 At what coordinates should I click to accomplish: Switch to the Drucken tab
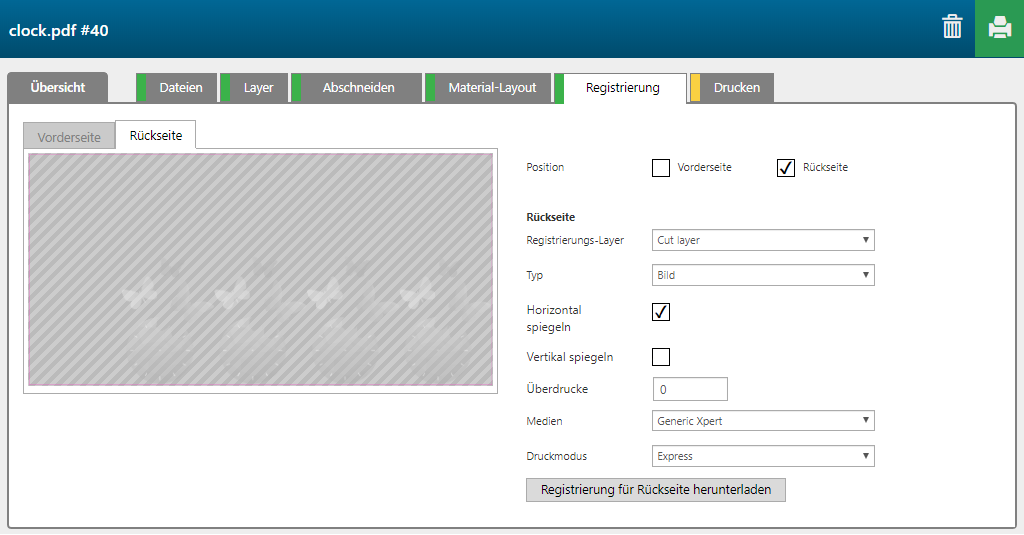pos(736,88)
